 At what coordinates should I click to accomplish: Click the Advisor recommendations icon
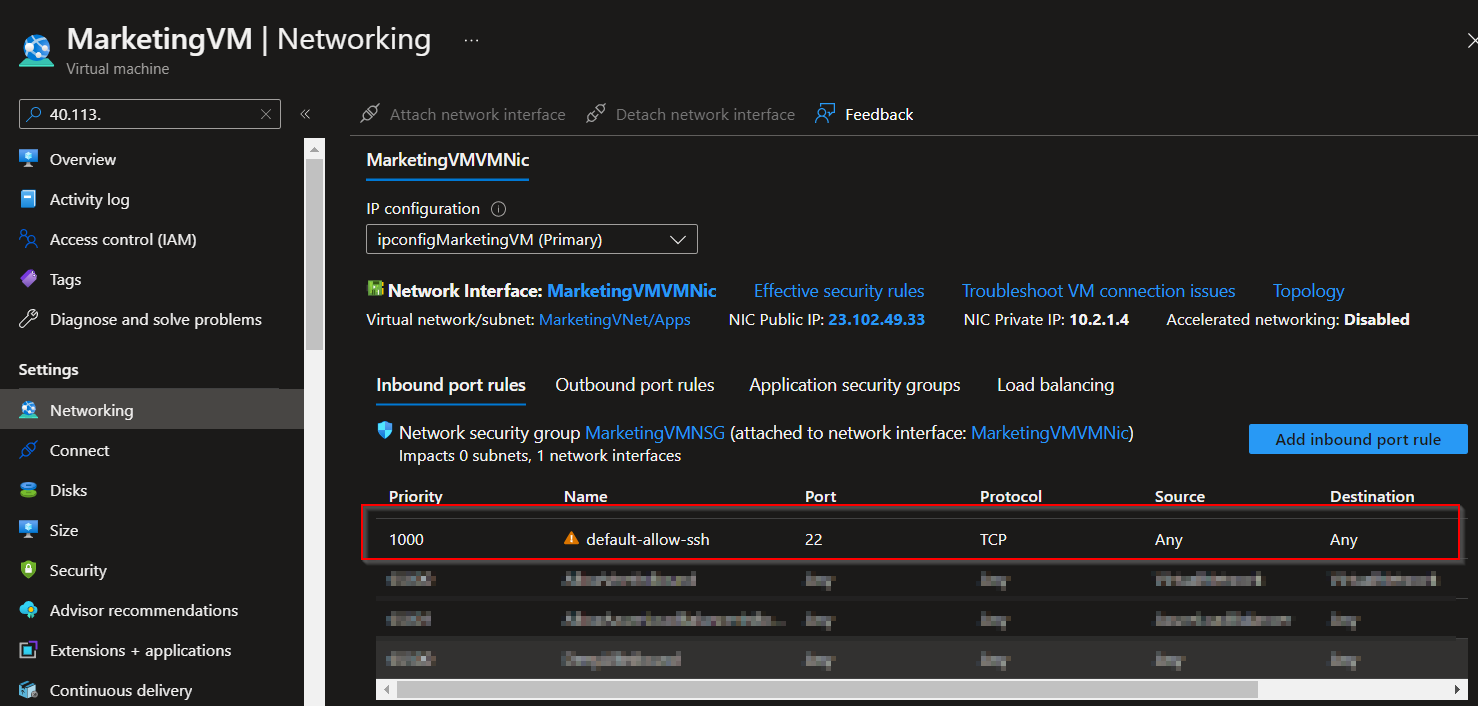coord(29,610)
